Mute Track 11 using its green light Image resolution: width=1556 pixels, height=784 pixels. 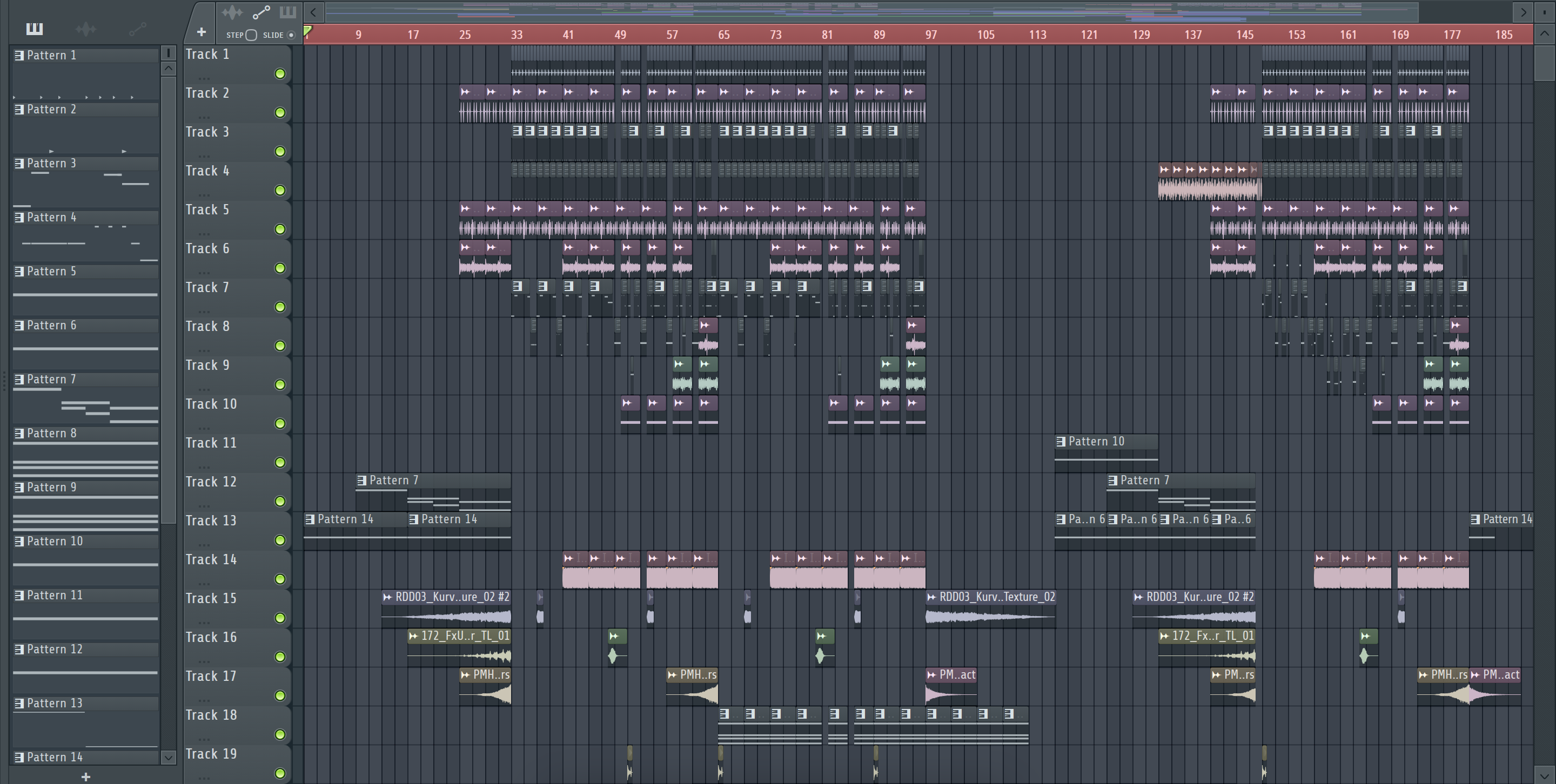(280, 462)
